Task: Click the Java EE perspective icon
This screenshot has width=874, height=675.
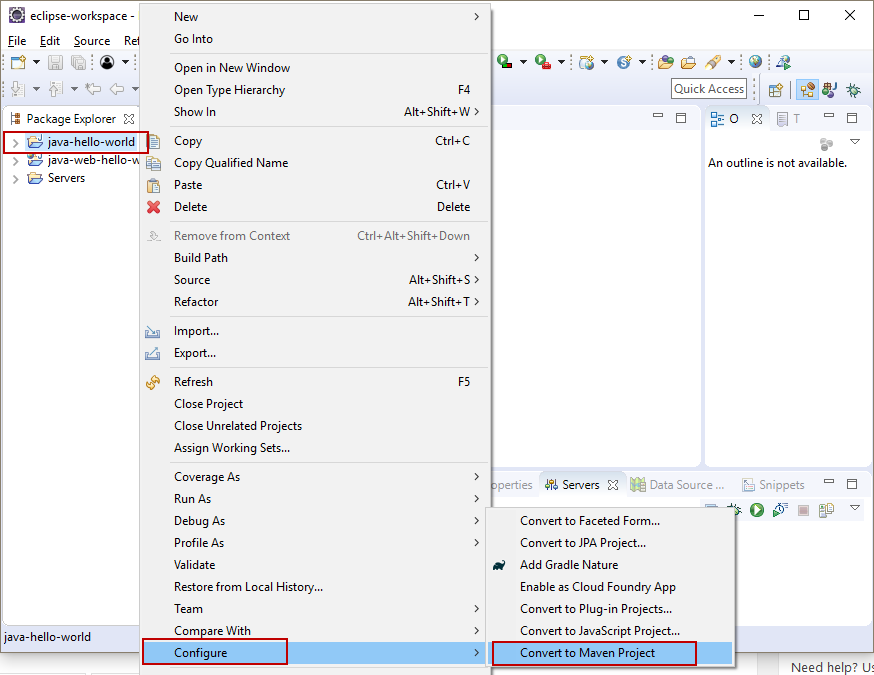Action: point(807,90)
